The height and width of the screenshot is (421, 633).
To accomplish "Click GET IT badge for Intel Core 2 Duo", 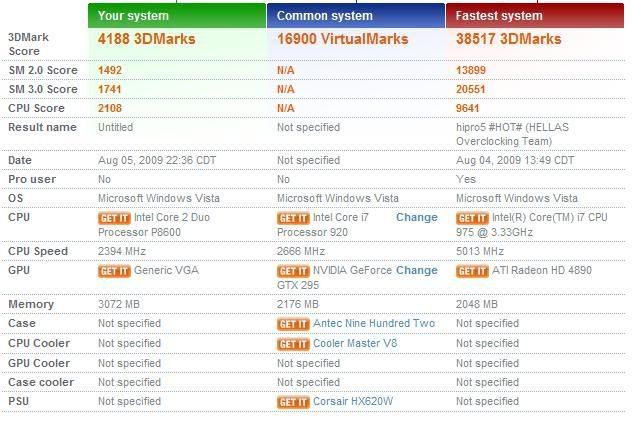I will point(113,218).
